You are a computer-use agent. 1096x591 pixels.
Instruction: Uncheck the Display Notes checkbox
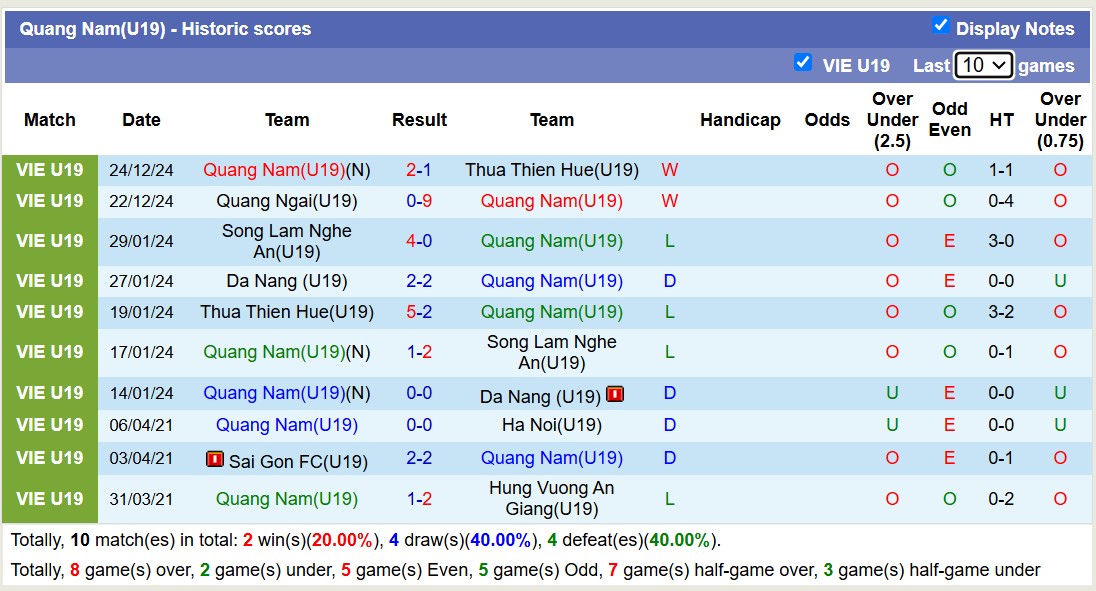point(941,27)
